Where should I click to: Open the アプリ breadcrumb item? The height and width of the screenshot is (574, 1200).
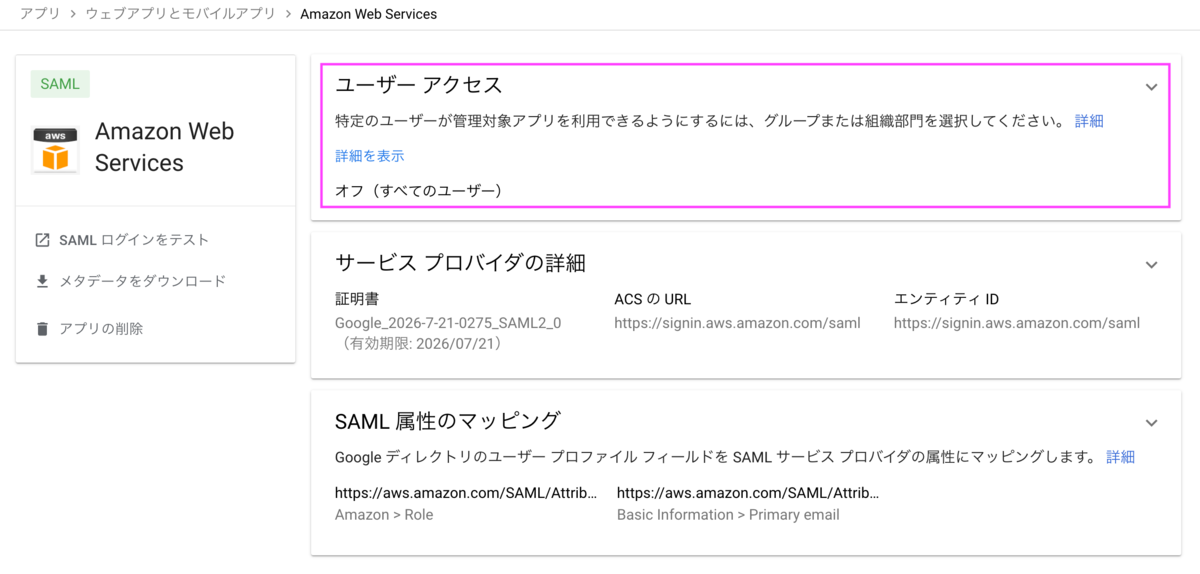38,14
